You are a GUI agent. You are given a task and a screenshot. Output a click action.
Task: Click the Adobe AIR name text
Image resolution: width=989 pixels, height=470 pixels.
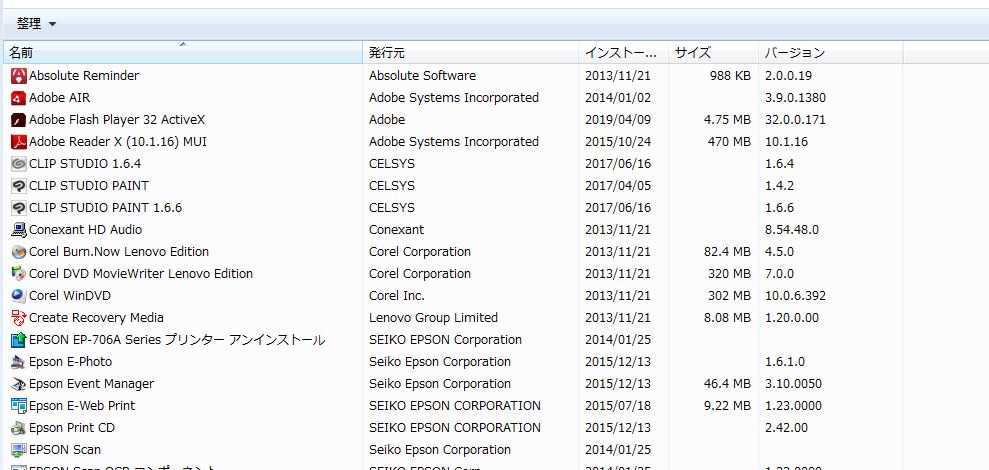point(59,98)
